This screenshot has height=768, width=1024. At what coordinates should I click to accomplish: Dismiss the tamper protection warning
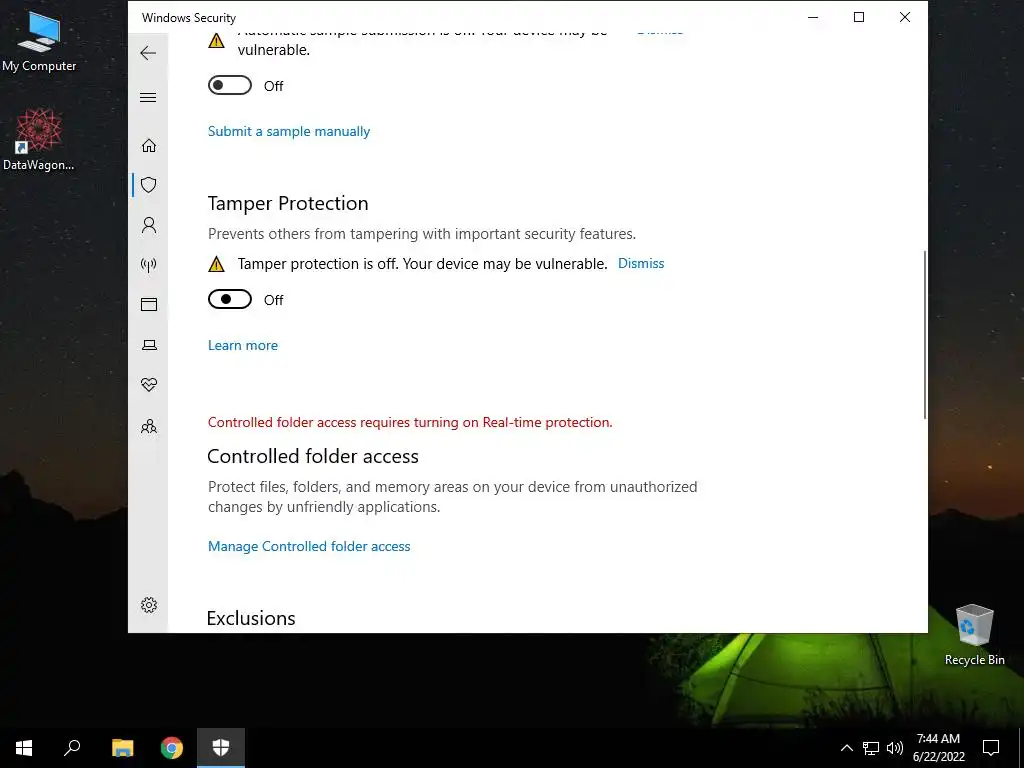pyautogui.click(x=641, y=263)
